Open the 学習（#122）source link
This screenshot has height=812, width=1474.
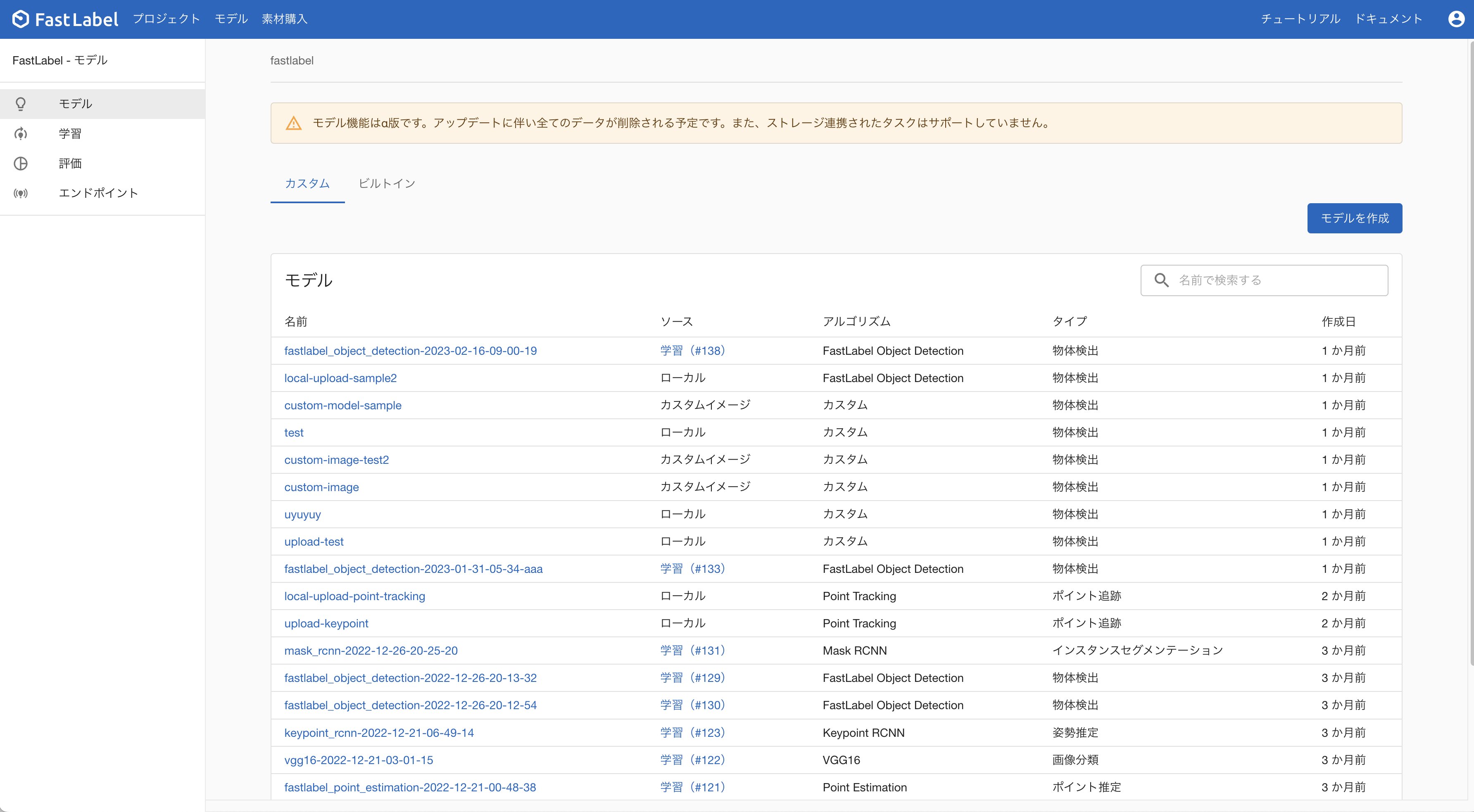click(692, 760)
